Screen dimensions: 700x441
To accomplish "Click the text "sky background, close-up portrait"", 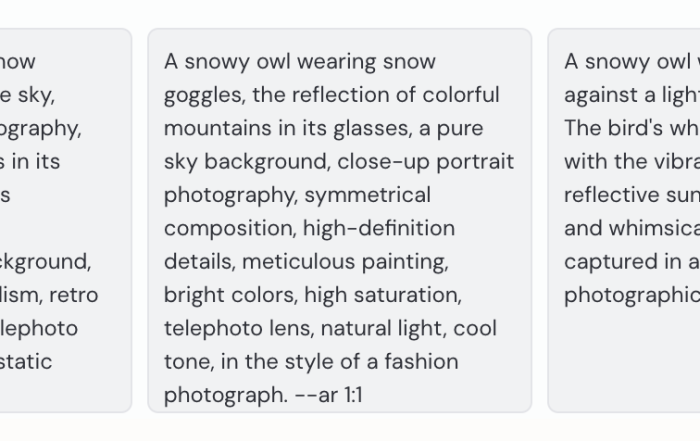I will click(339, 162).
